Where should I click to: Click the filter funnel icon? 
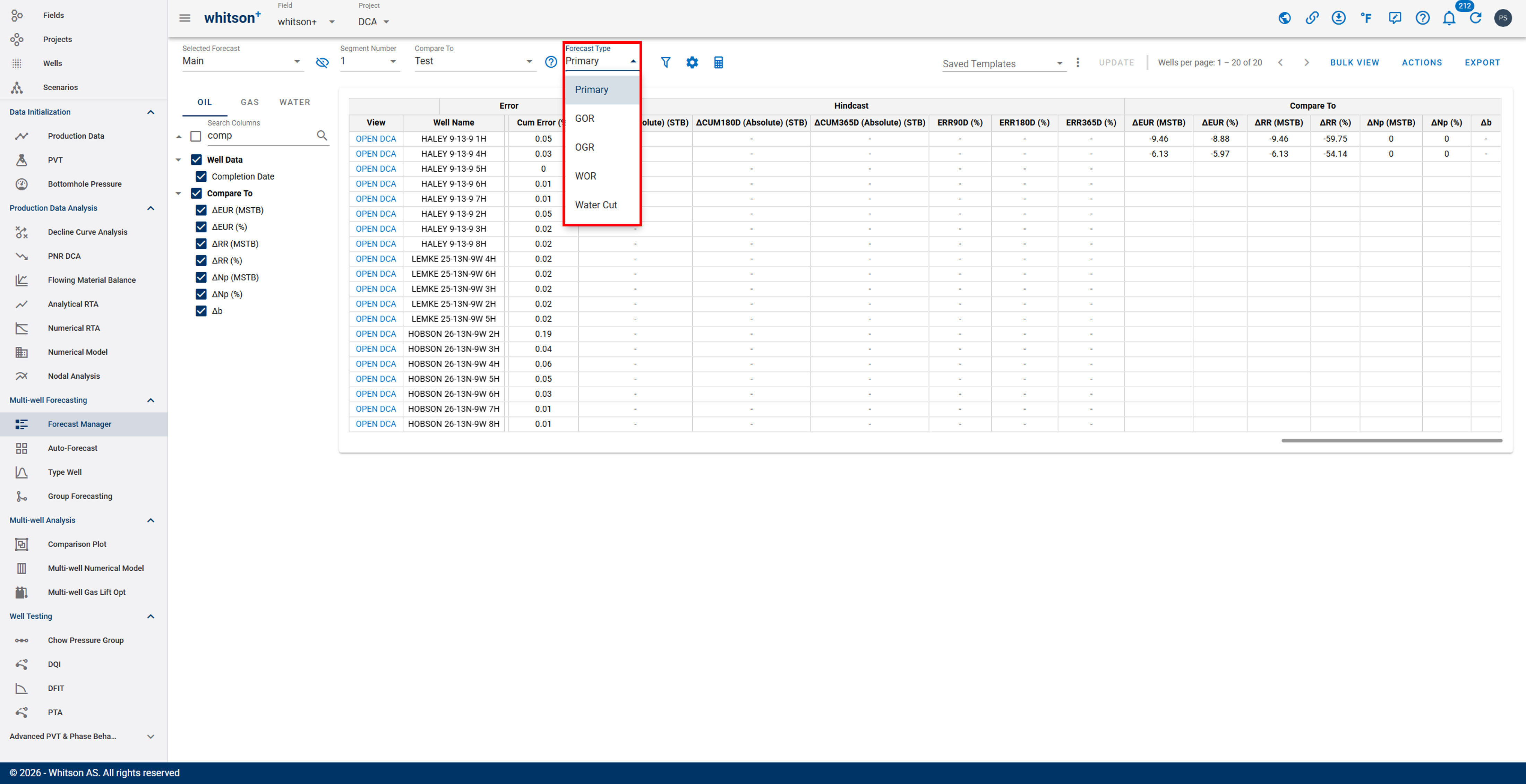(666, 62)
